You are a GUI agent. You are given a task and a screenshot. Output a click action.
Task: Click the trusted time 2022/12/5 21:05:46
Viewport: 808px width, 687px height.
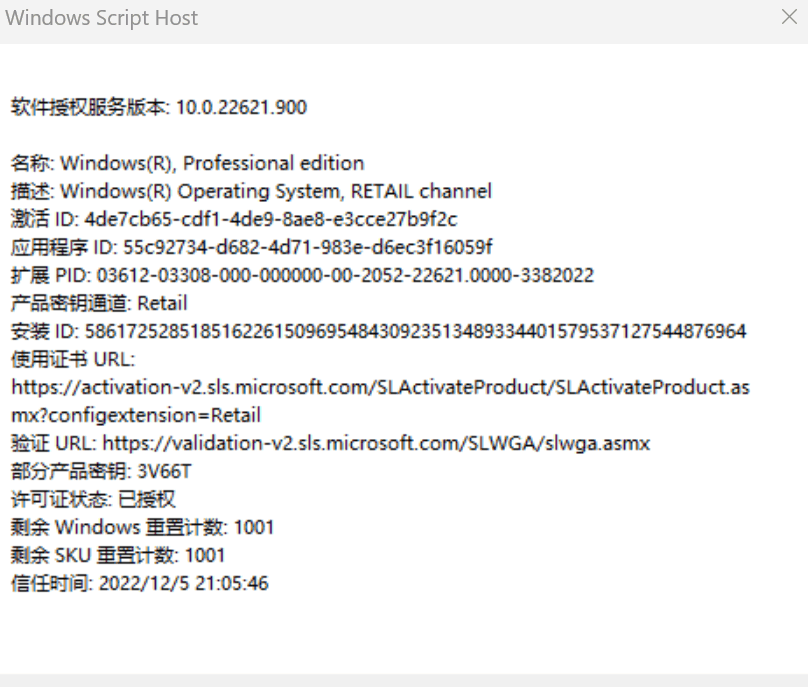tap(183, 583)
